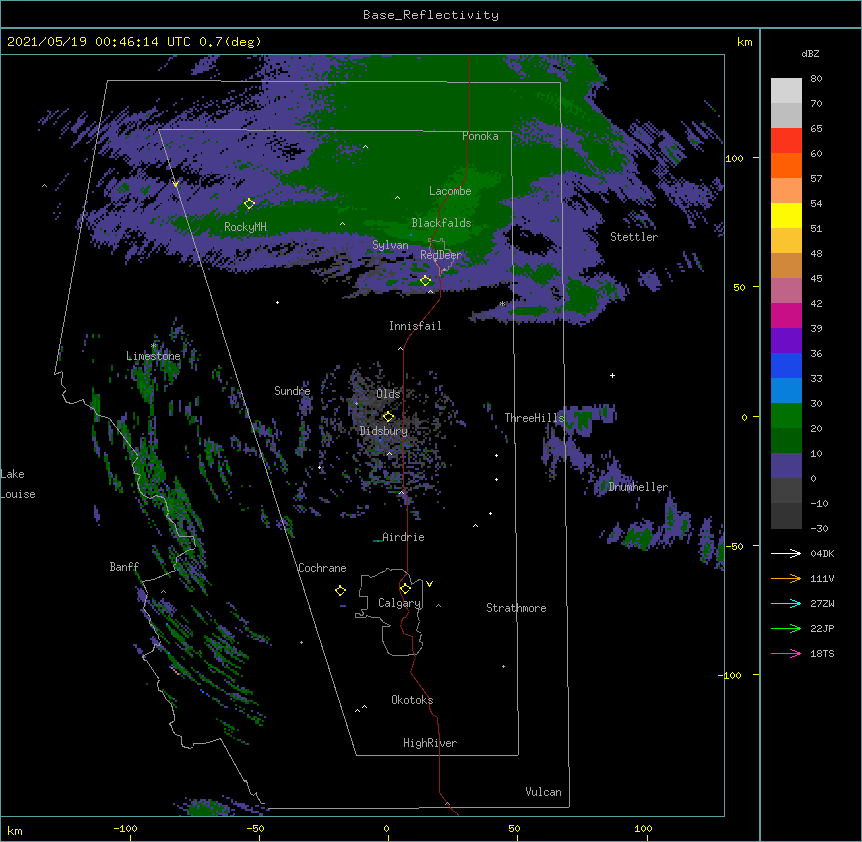This screenshot has width=862, height=842.
Task: Click the Sundre city label
Action: 292,391
